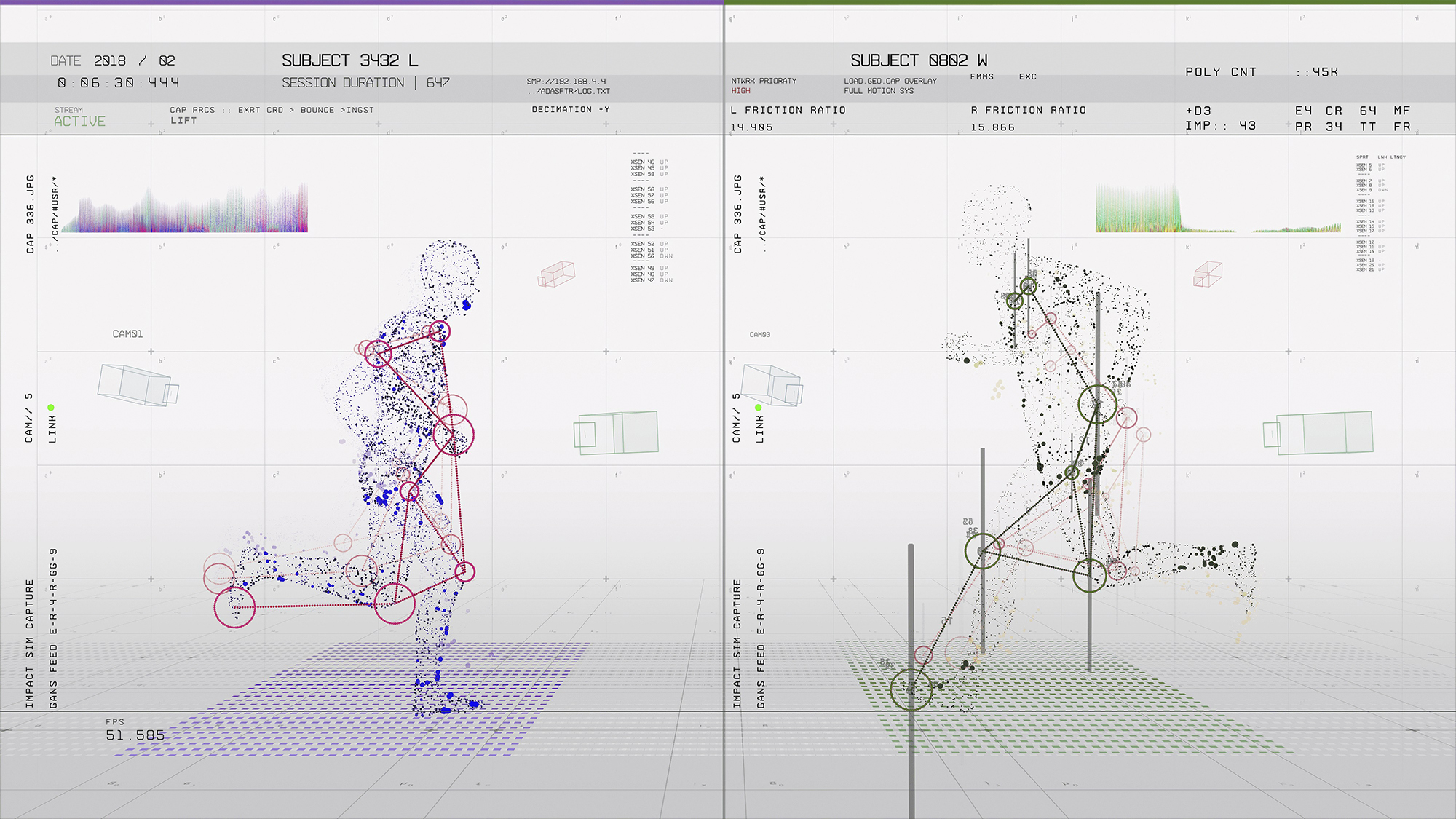Select small pink camera cube in left viewport
This screenshot has height=819, width=1456.
[x=557, y=274]
